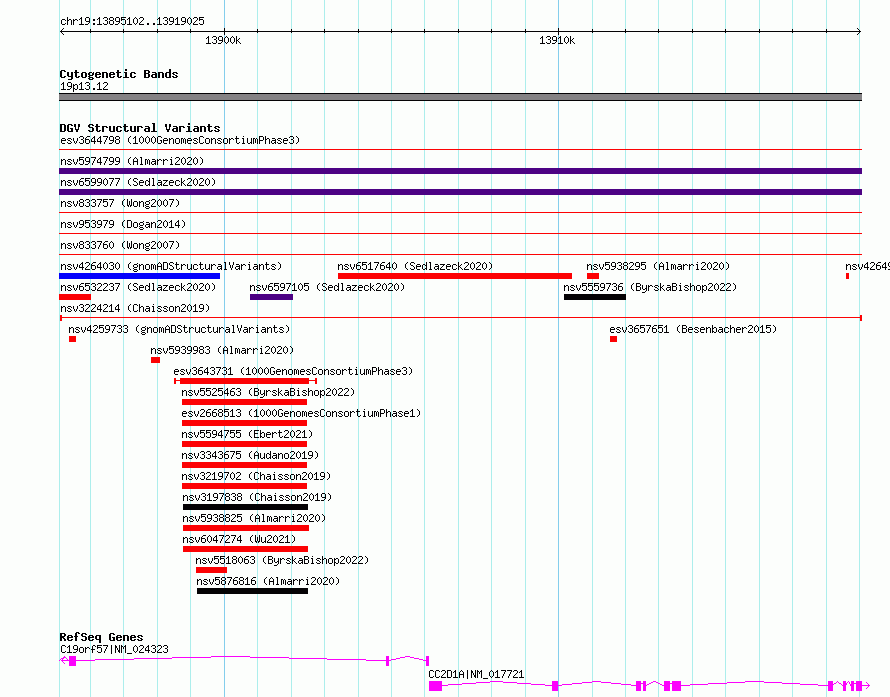Click the CC2D1A|NM_017721 gene label
890x697 pixels.
point(476,674)
